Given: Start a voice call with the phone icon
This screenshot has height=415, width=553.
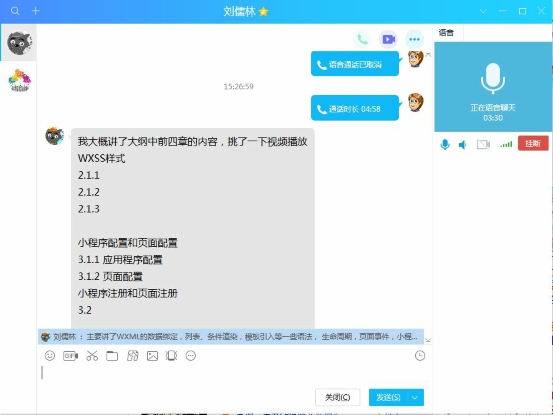Looking at the screenshot, I should [x=363, y=39].
